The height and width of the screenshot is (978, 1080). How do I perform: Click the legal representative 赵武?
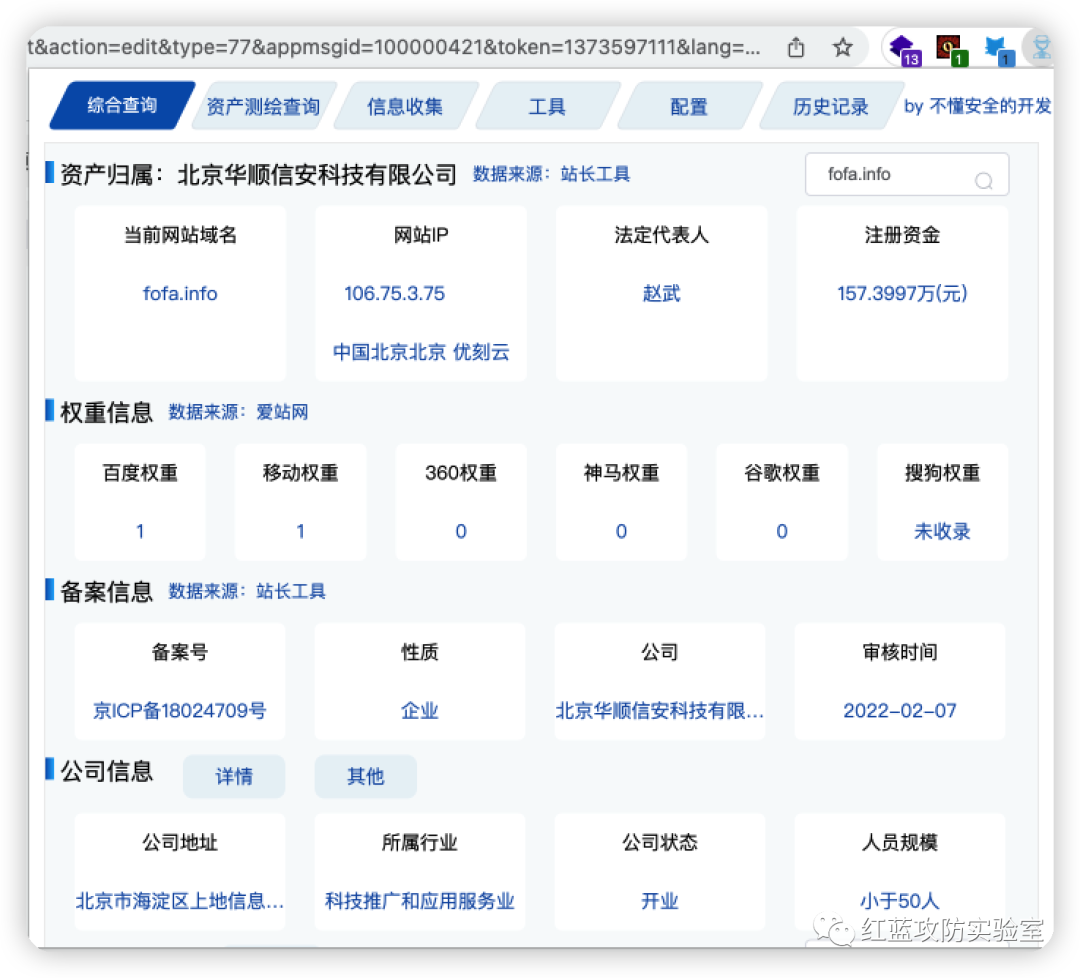[661, 293]
